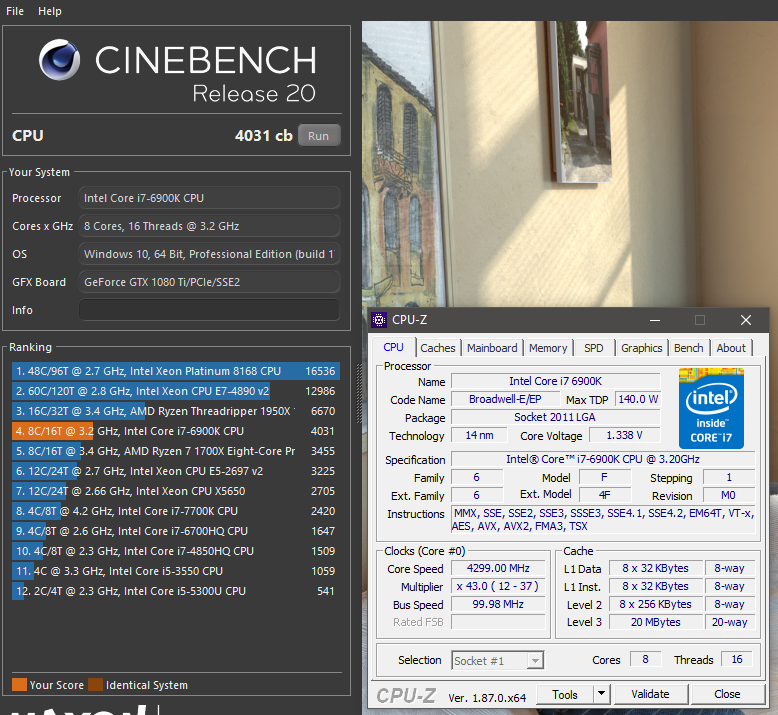The image size is (778, 715).
Task: Switch to the Graphics tab in CPU-Z
Action: tap(642, 348)
